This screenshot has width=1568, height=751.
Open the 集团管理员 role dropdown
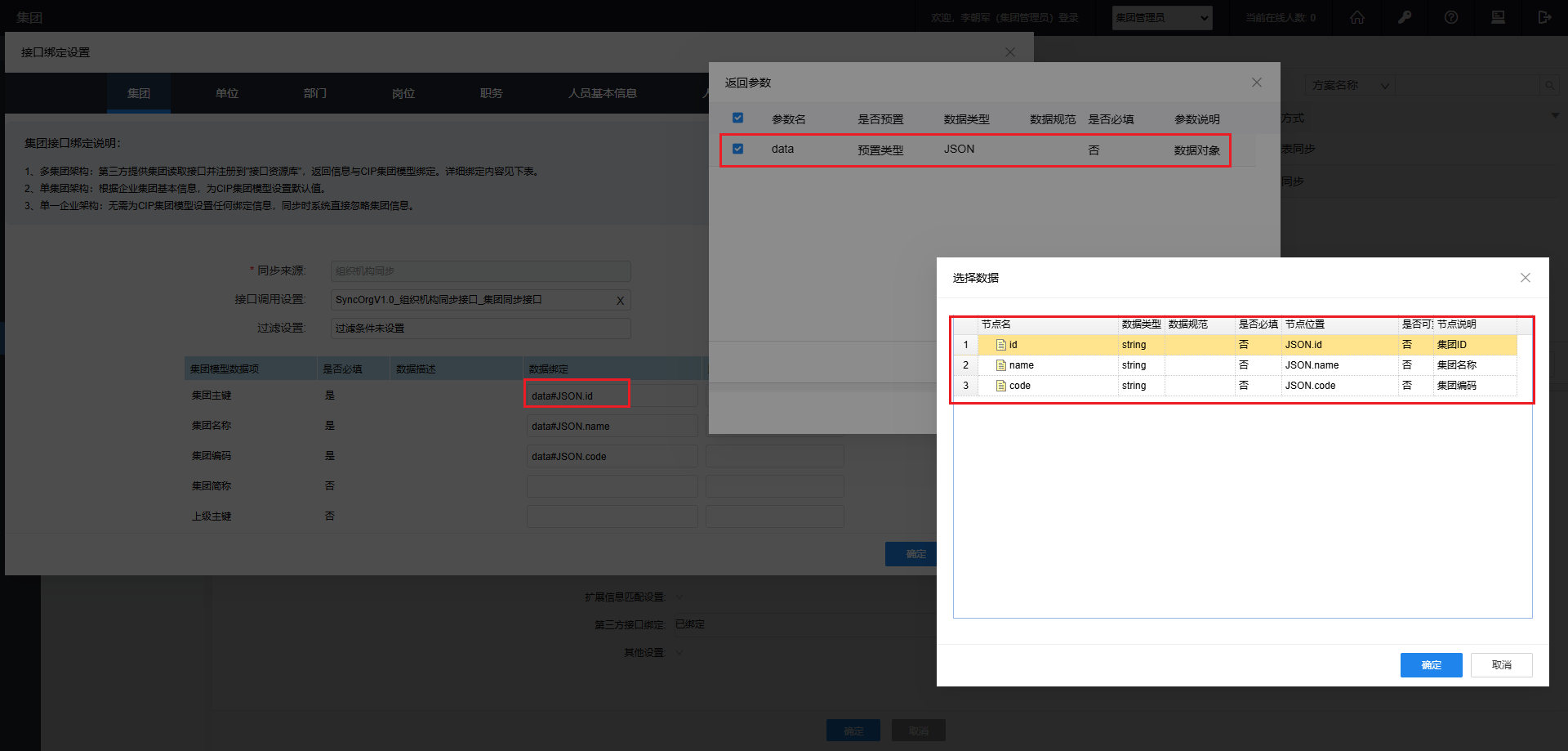(x=1162, y=18)
